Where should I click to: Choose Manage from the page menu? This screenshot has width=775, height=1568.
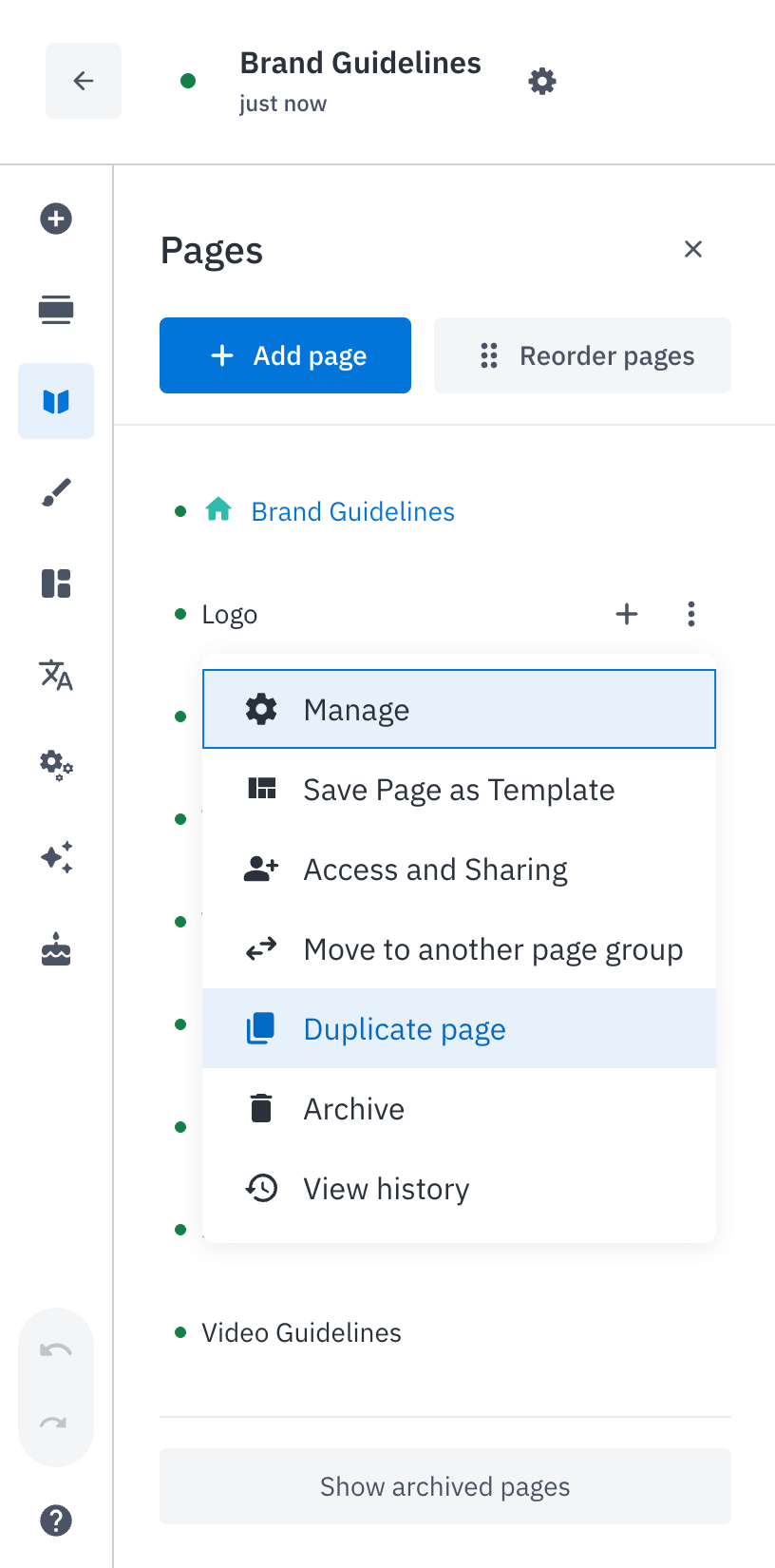[x=459, y=710]
